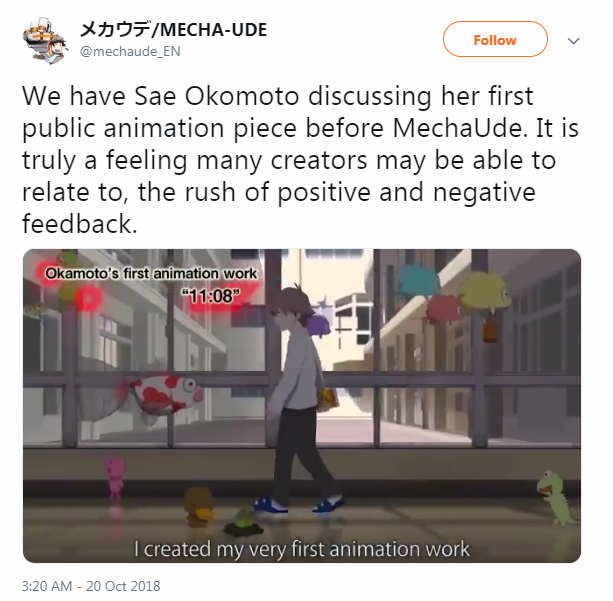Click the brown duck character in the video
This screenshot has width=613, height=601.
[x=199, y=507]
